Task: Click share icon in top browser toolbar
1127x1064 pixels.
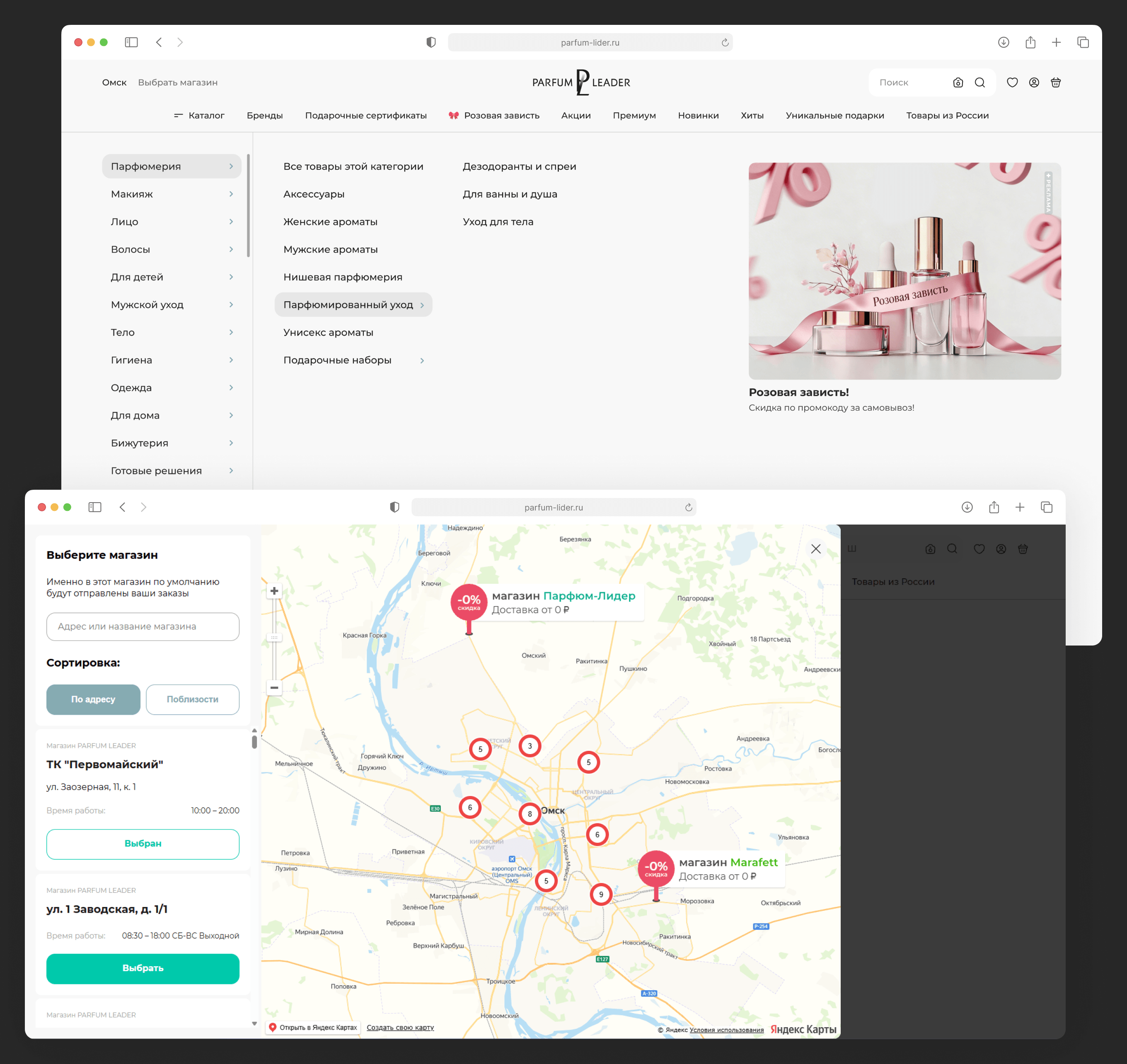Action: [1030, 43]
